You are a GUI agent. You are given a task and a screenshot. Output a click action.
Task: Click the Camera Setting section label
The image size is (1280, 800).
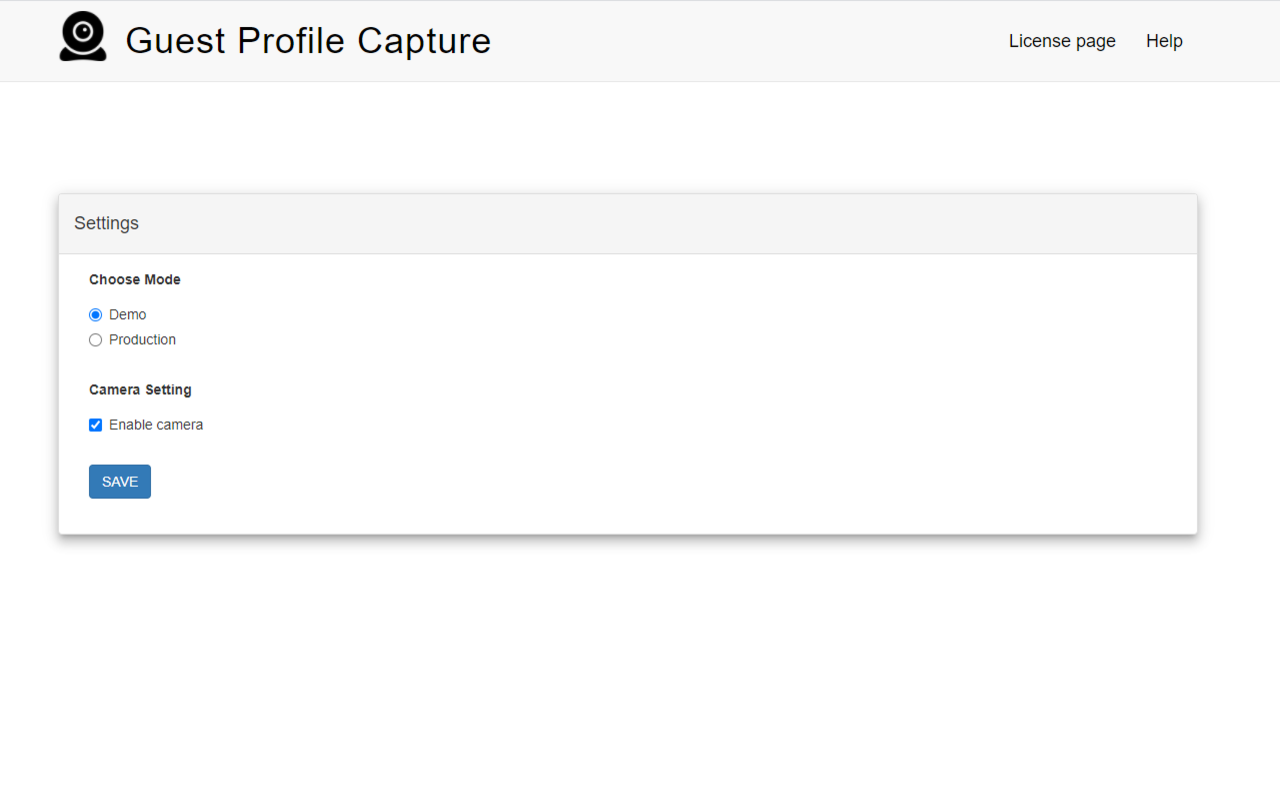click(x=140, y=389)
